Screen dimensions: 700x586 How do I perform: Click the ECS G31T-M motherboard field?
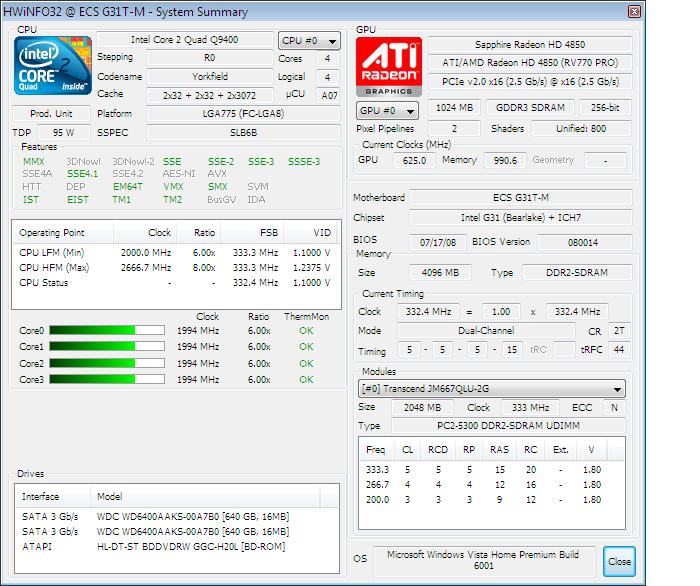521,198
